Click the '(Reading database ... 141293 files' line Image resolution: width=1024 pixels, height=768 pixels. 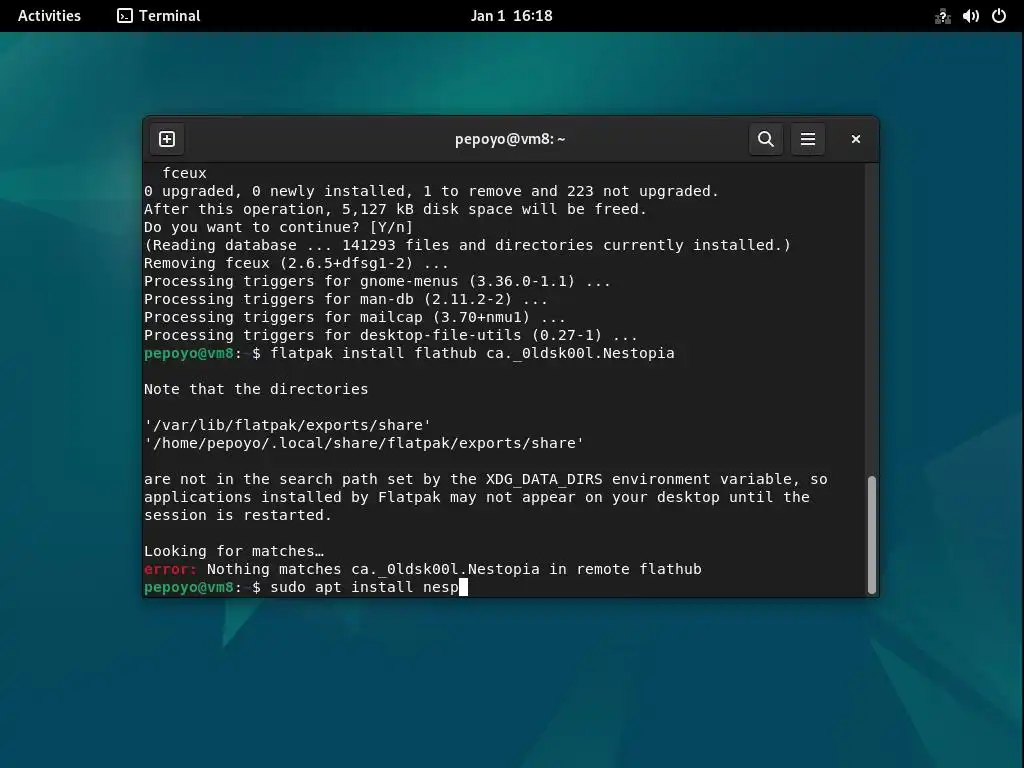(x=467, y=246)
